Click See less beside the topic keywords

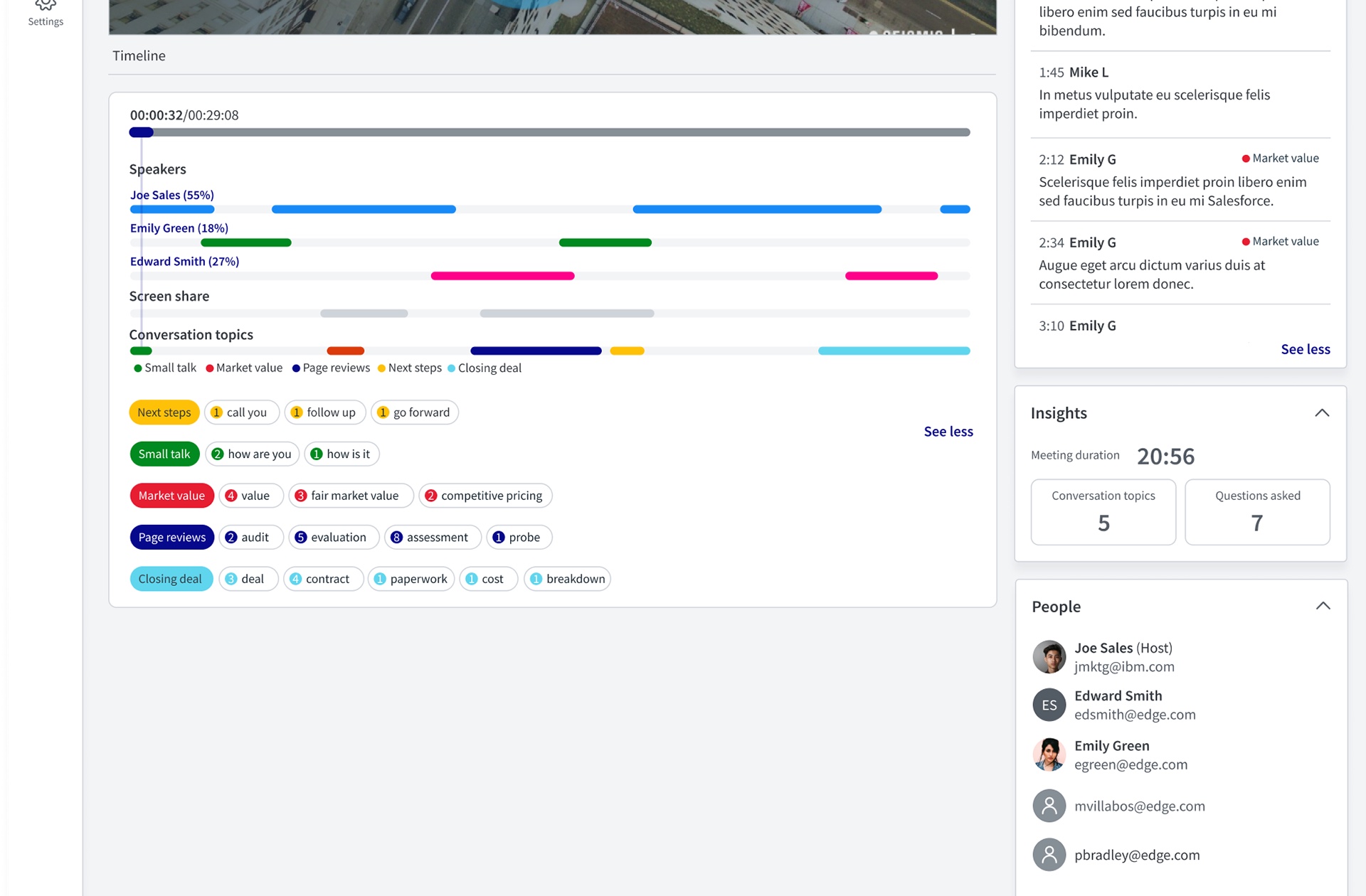(x=948, y=432)
